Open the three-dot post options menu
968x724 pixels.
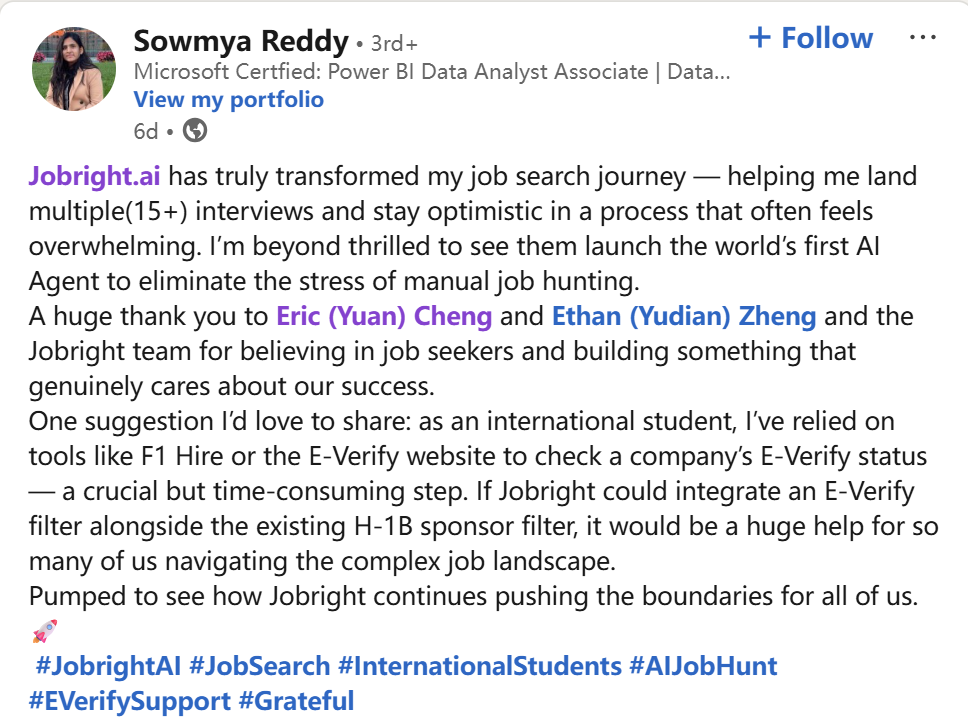922,38
